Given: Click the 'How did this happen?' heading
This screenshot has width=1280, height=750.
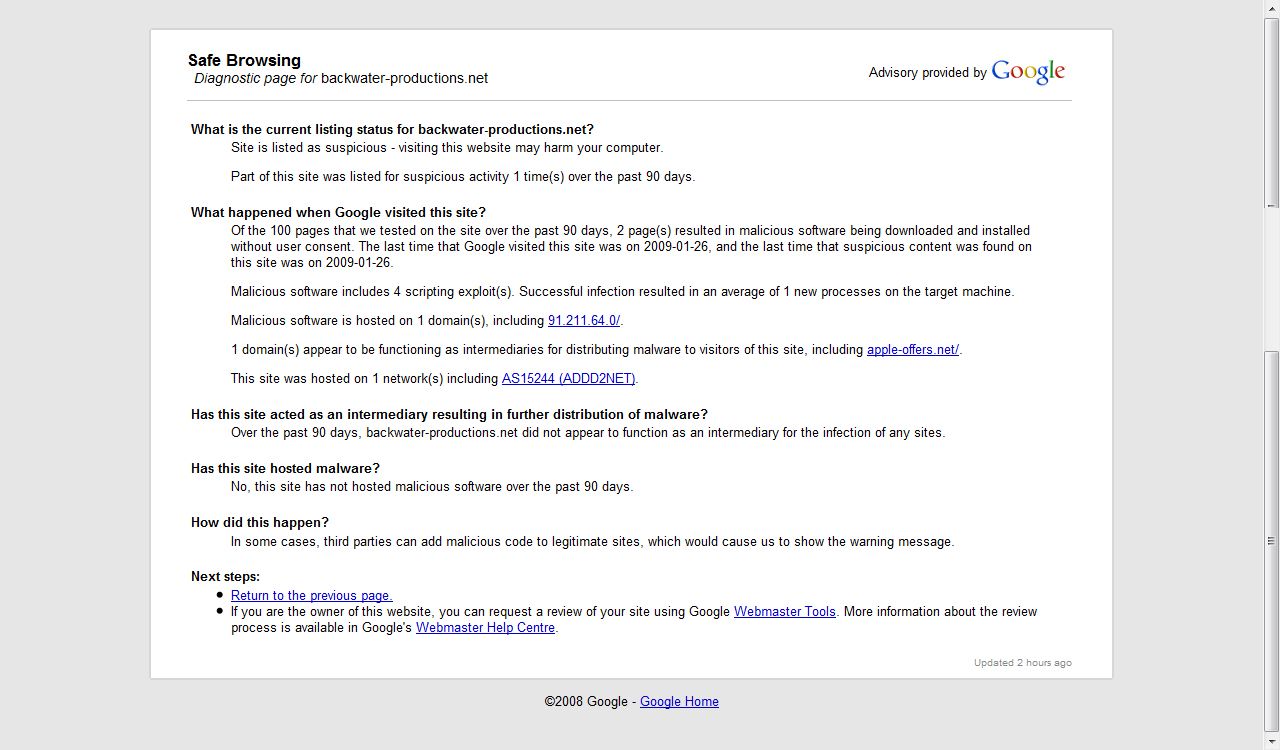Looking at the screenshot, I should click(259, 523).
